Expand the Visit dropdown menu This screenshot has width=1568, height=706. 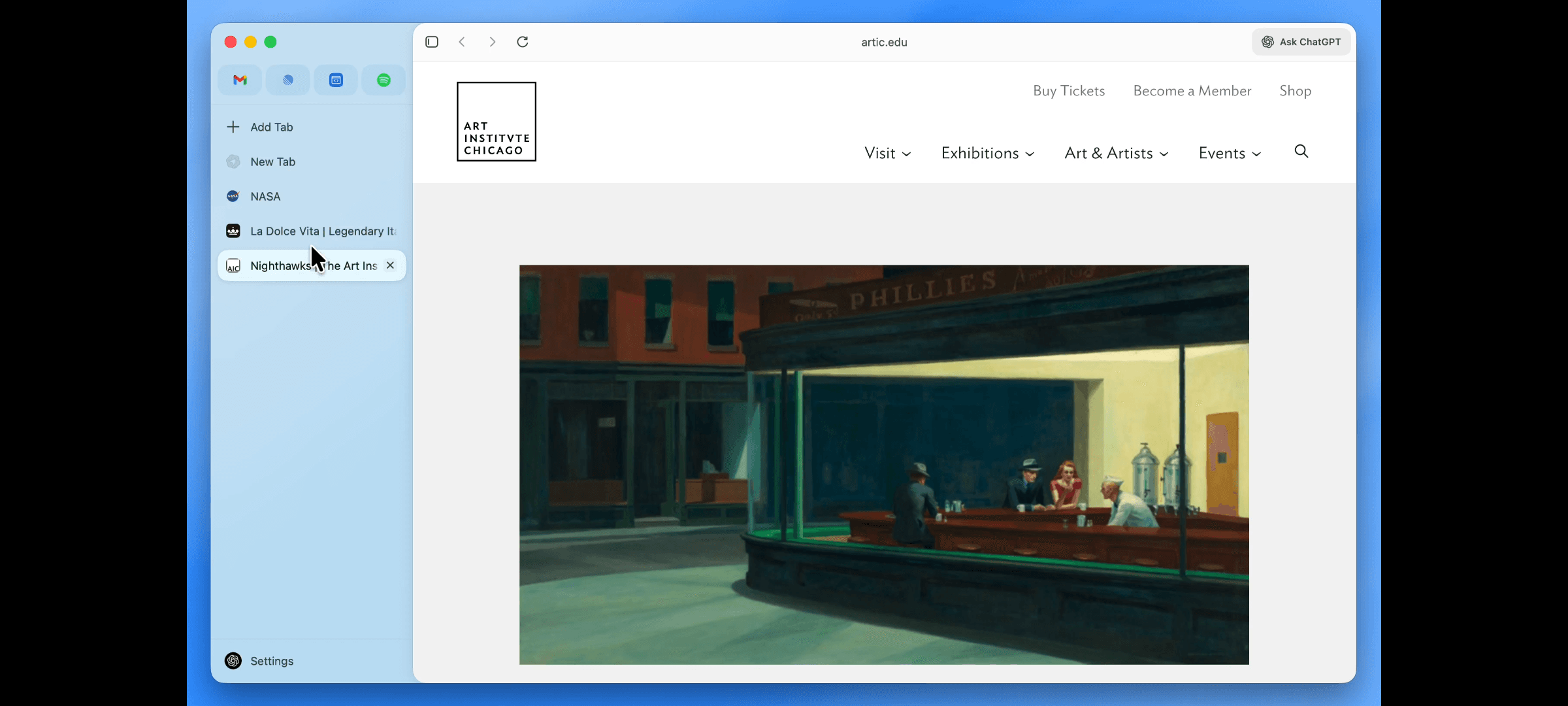887,153
